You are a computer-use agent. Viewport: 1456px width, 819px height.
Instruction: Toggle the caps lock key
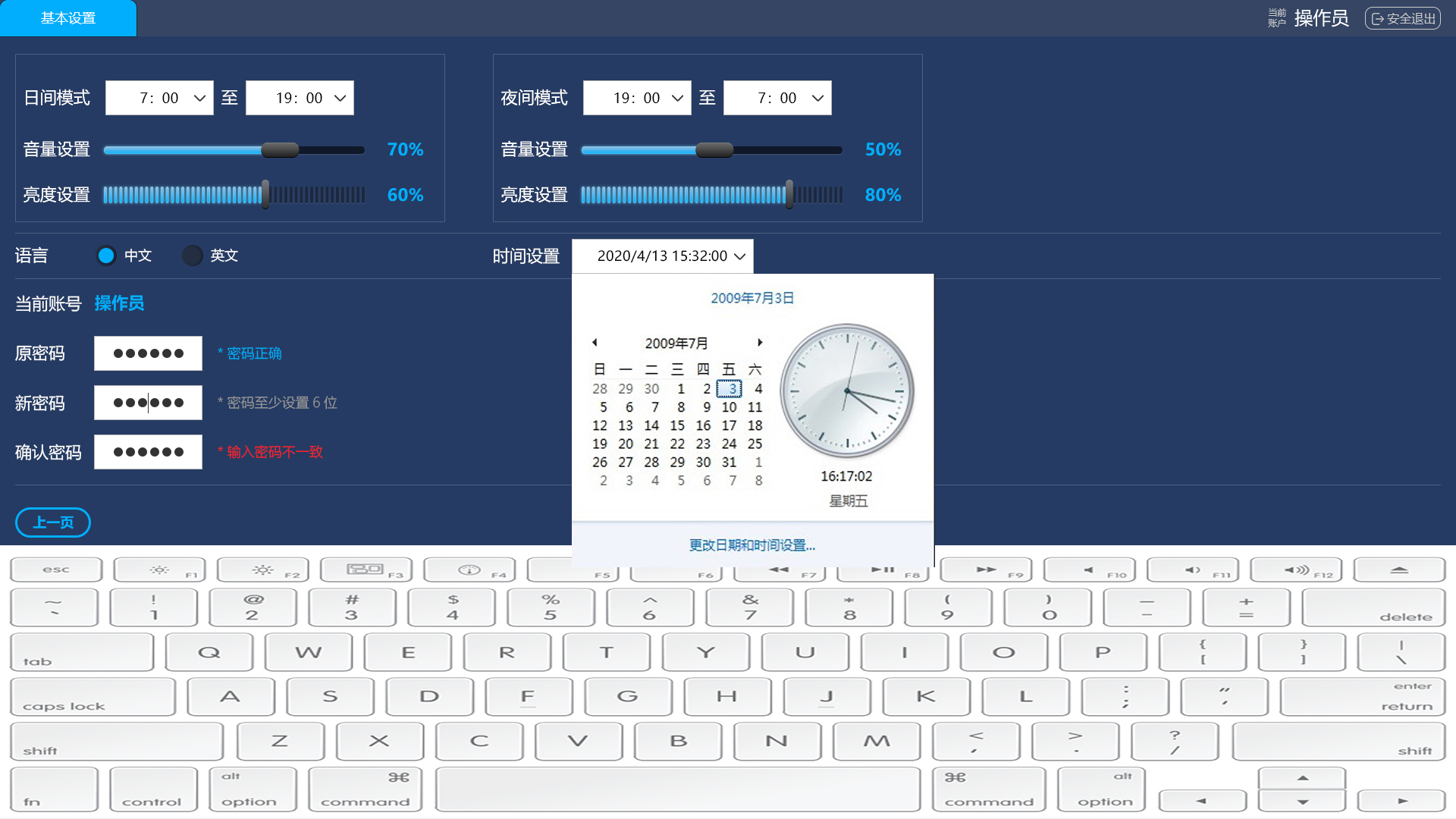tap(93, 697)
